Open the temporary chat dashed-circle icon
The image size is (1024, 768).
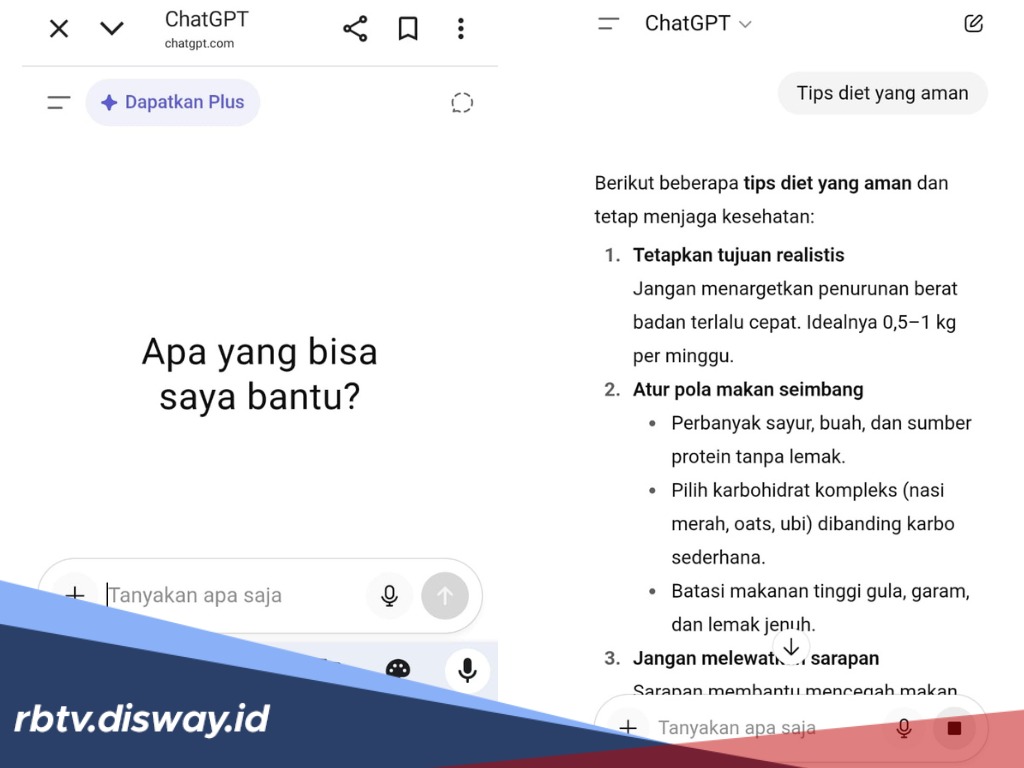click(x=461, y=102)
